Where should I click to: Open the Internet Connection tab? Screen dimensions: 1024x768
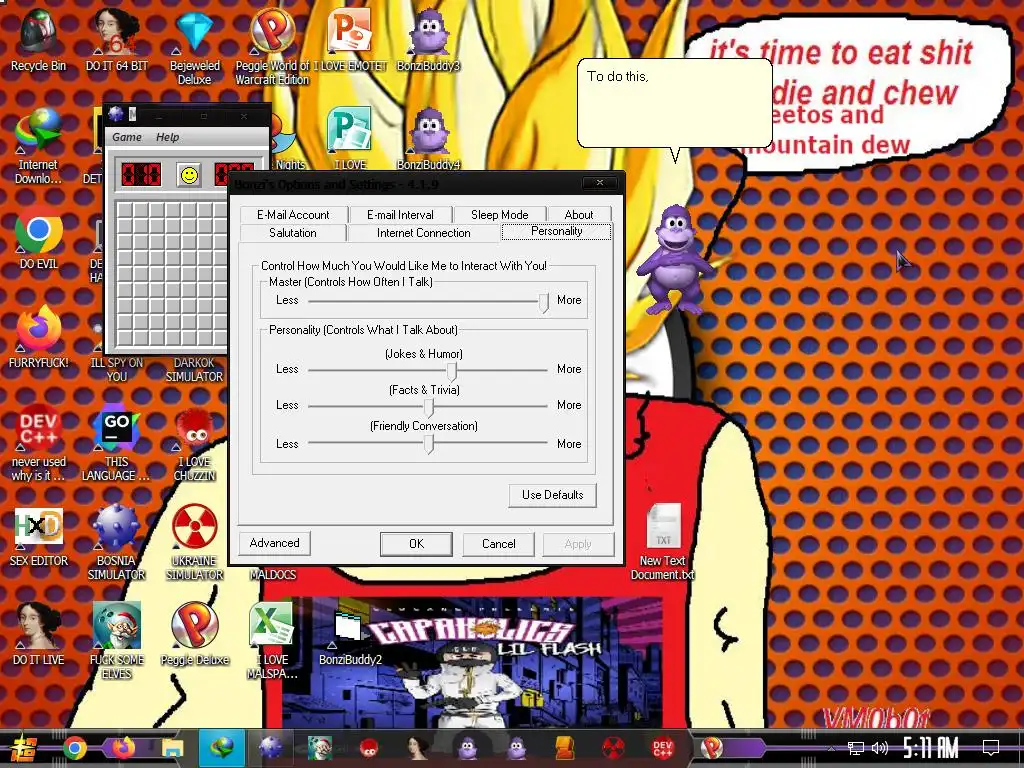click(423, 233)
